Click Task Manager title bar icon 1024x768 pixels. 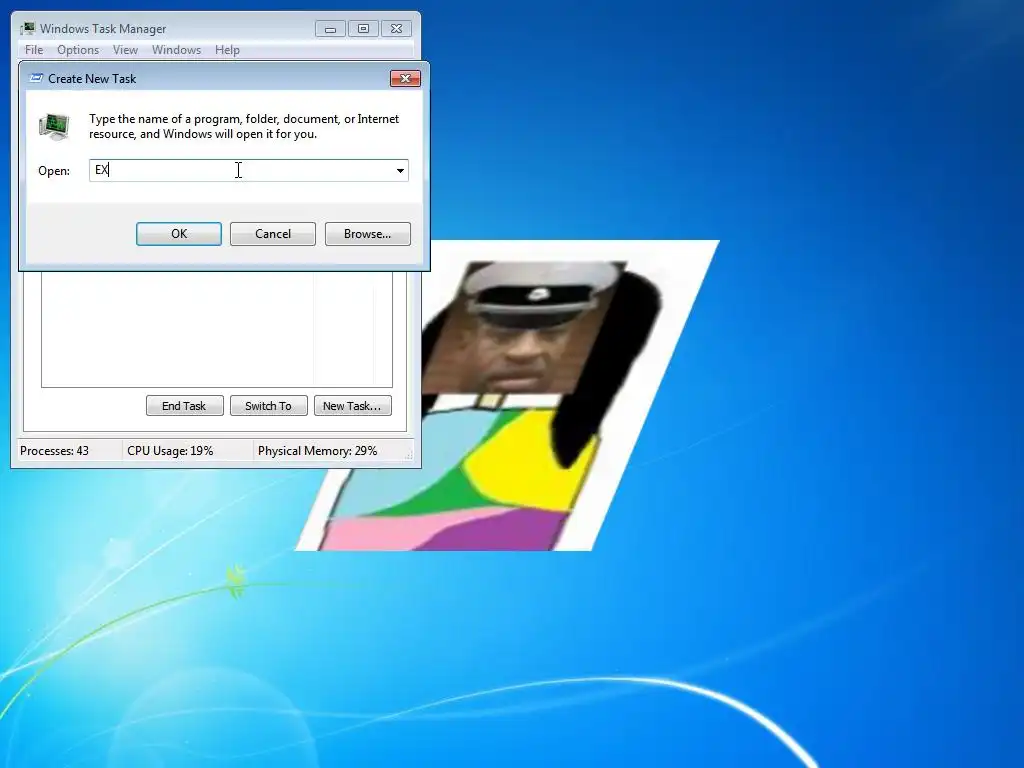(x=27, y=28)
